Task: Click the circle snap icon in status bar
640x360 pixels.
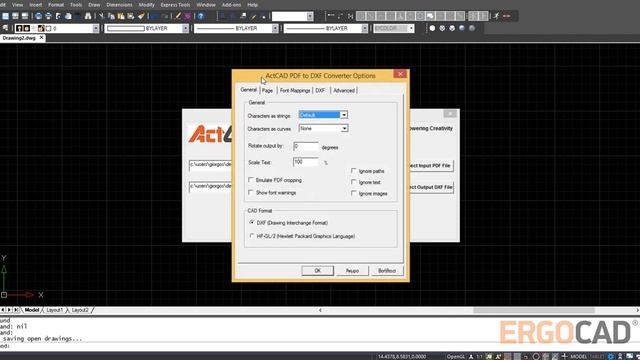Action: [x=536, y=356]
